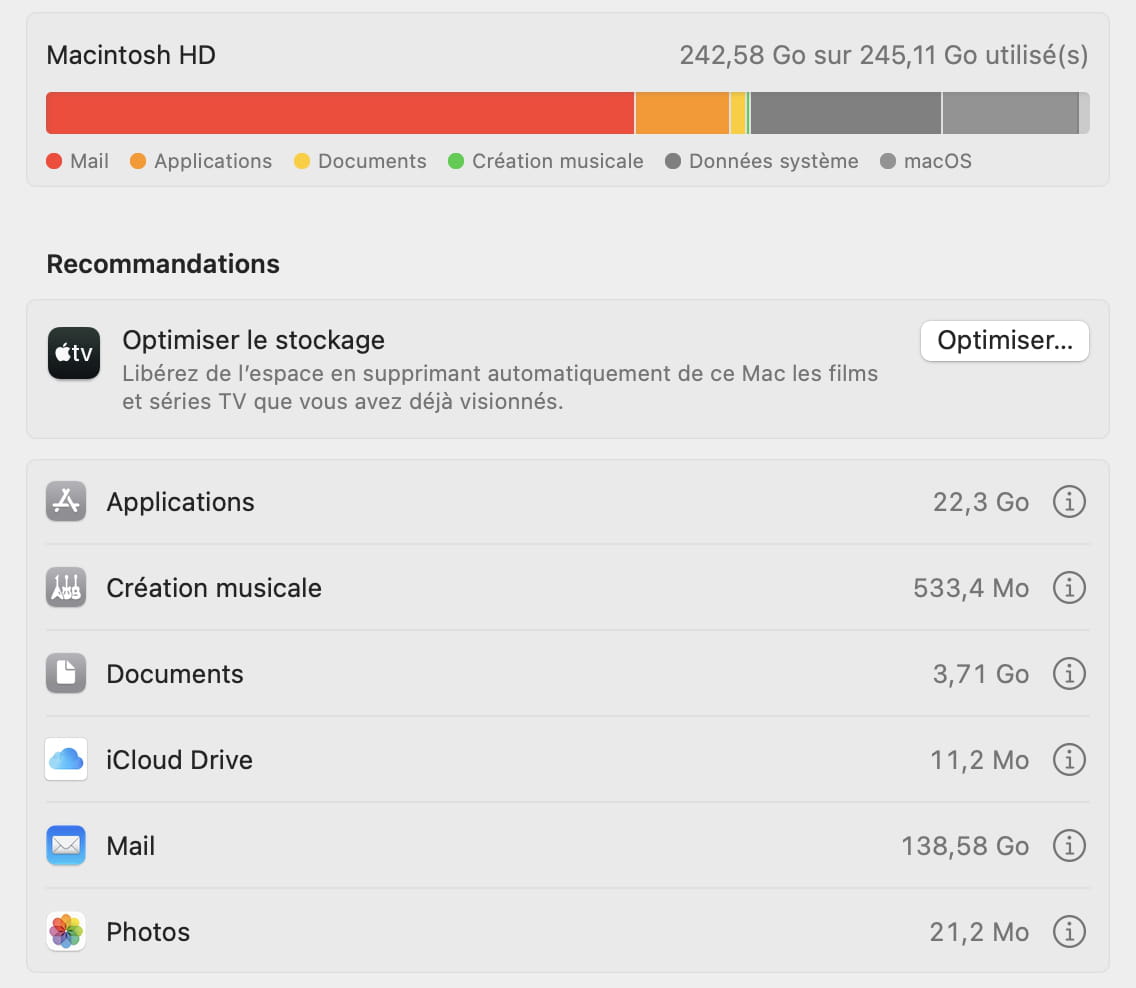The width and height of the screenshot is (1136, 988).
Task: Click the orange Applications bar segment
Action: click(682, 113)
